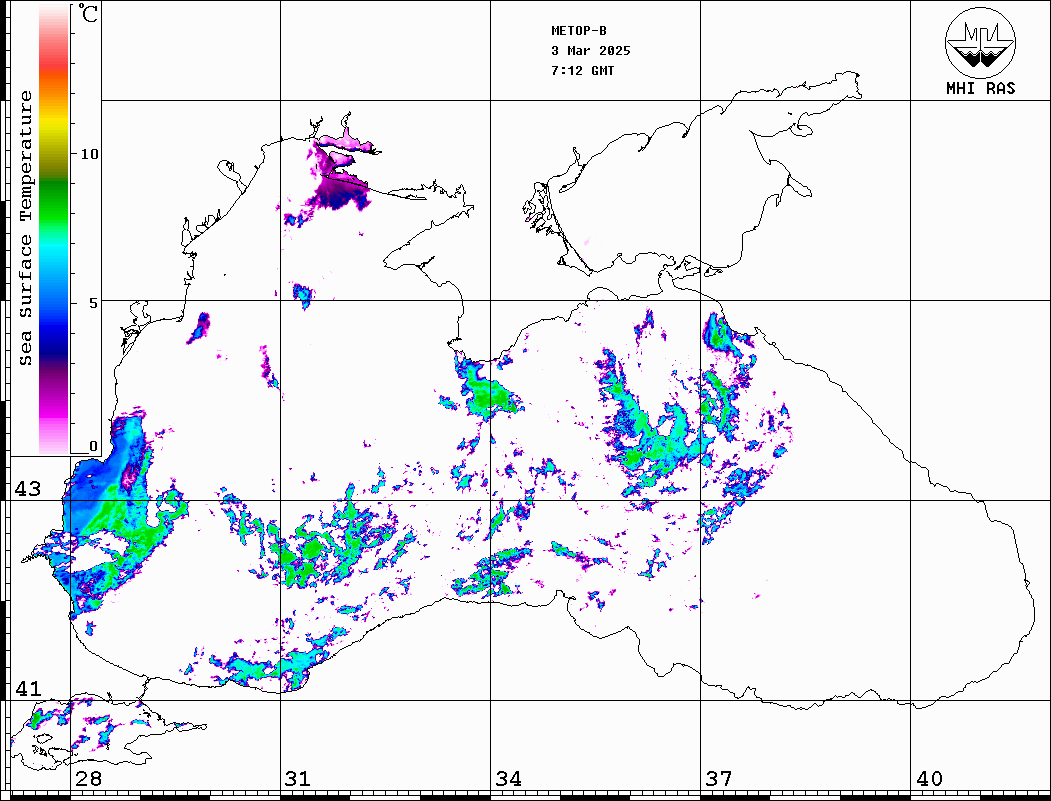Click the MHI RAS caption text
The image size is (1051, 801).
[x=981, y=88]
